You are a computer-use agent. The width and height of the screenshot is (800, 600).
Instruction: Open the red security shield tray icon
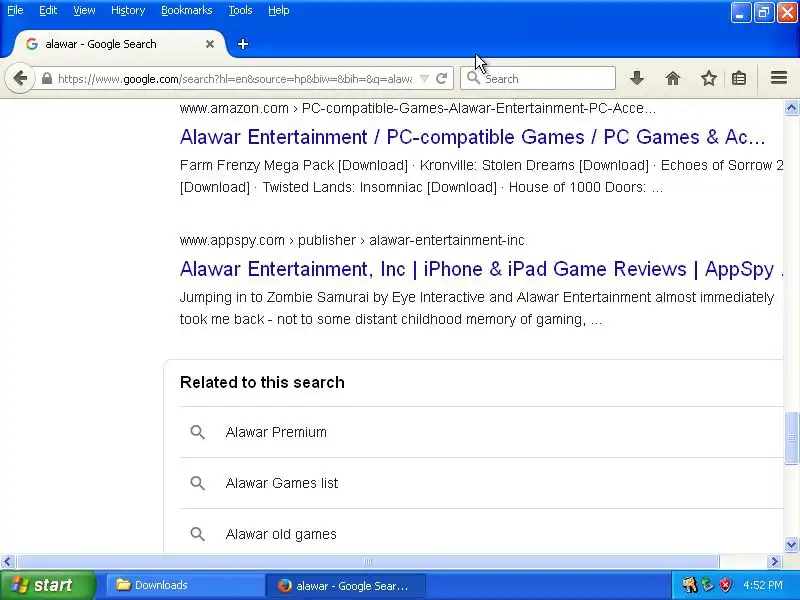(726, 585)
